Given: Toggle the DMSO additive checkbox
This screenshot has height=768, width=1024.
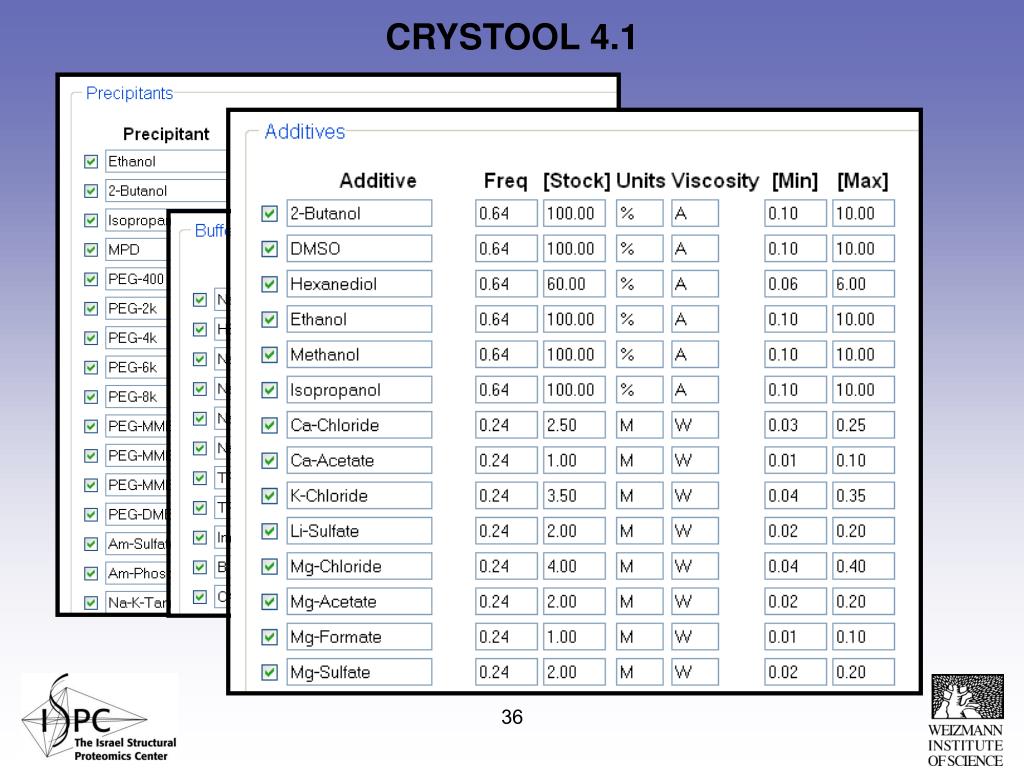Looking at the screenshot, I should (x=269, y=249).
